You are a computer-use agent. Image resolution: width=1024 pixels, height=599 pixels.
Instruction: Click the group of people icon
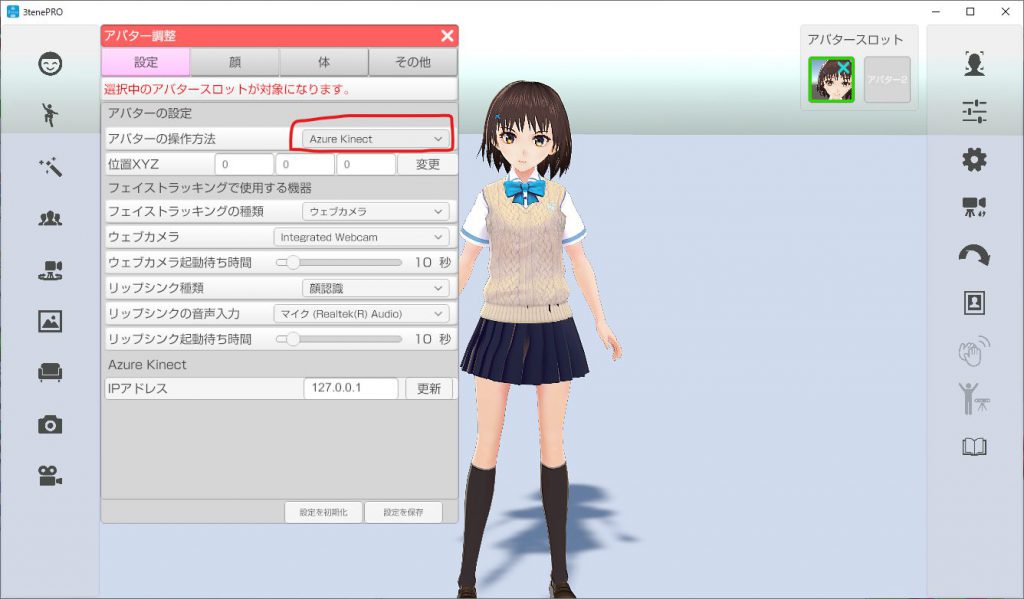(x=50, y=218)
